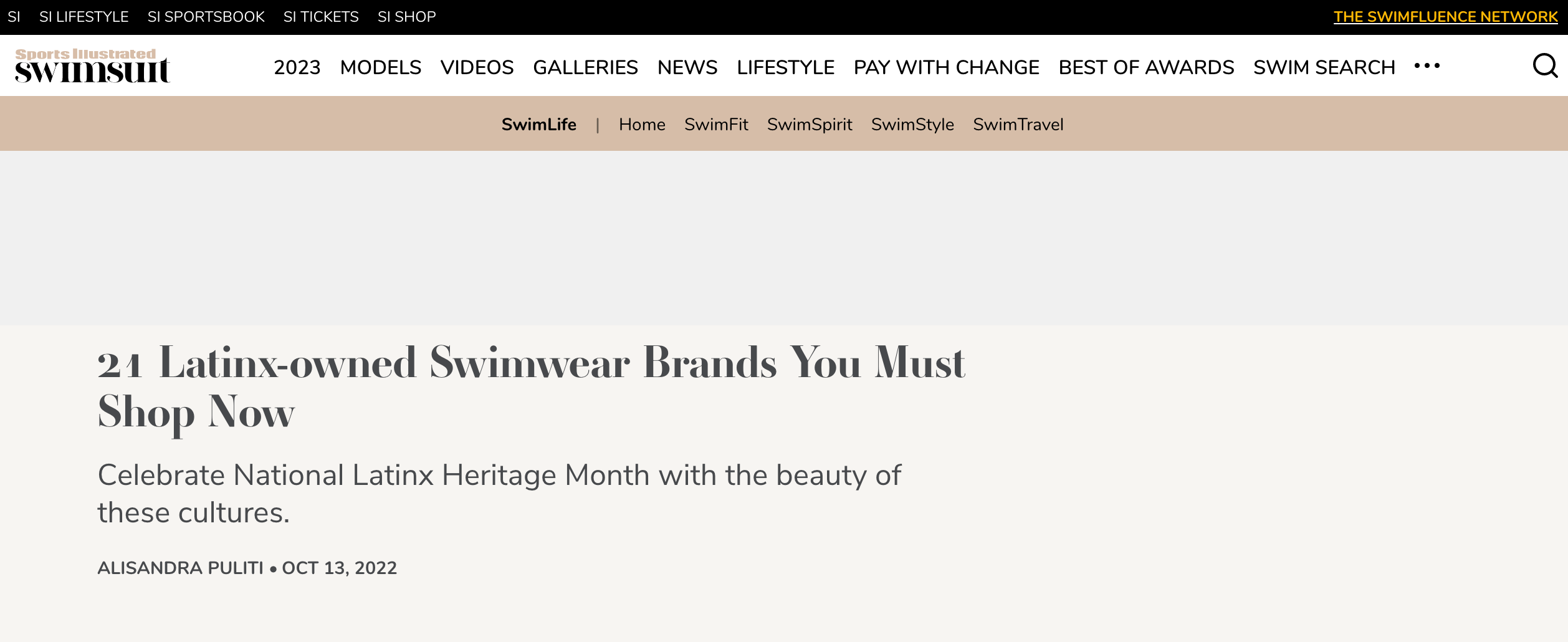This screenshot has height=642, width=1568.
Task: Open Lifestyle in main navigation
Action: point(785,67)
